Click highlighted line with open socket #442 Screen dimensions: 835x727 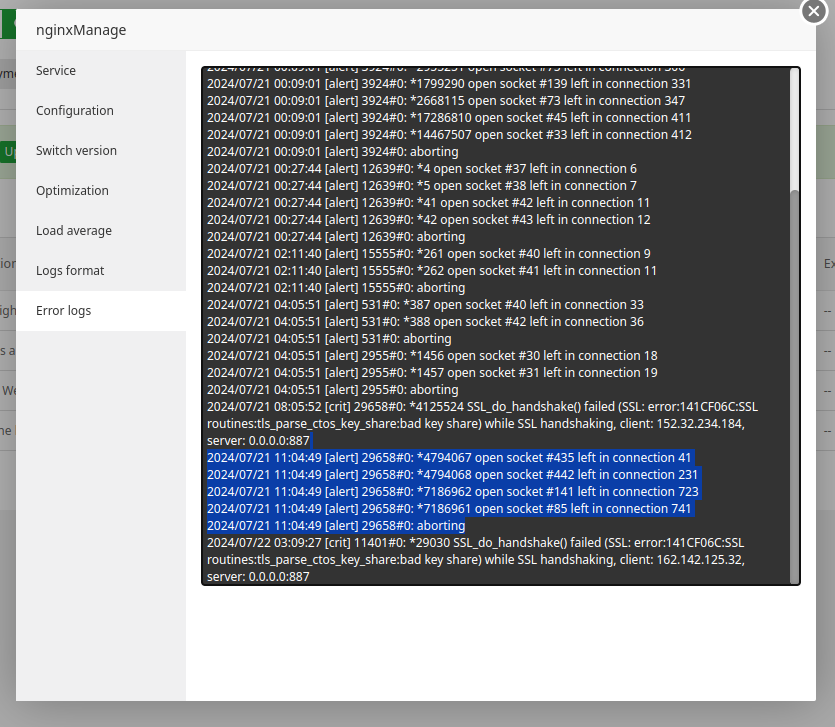[453, 475]
